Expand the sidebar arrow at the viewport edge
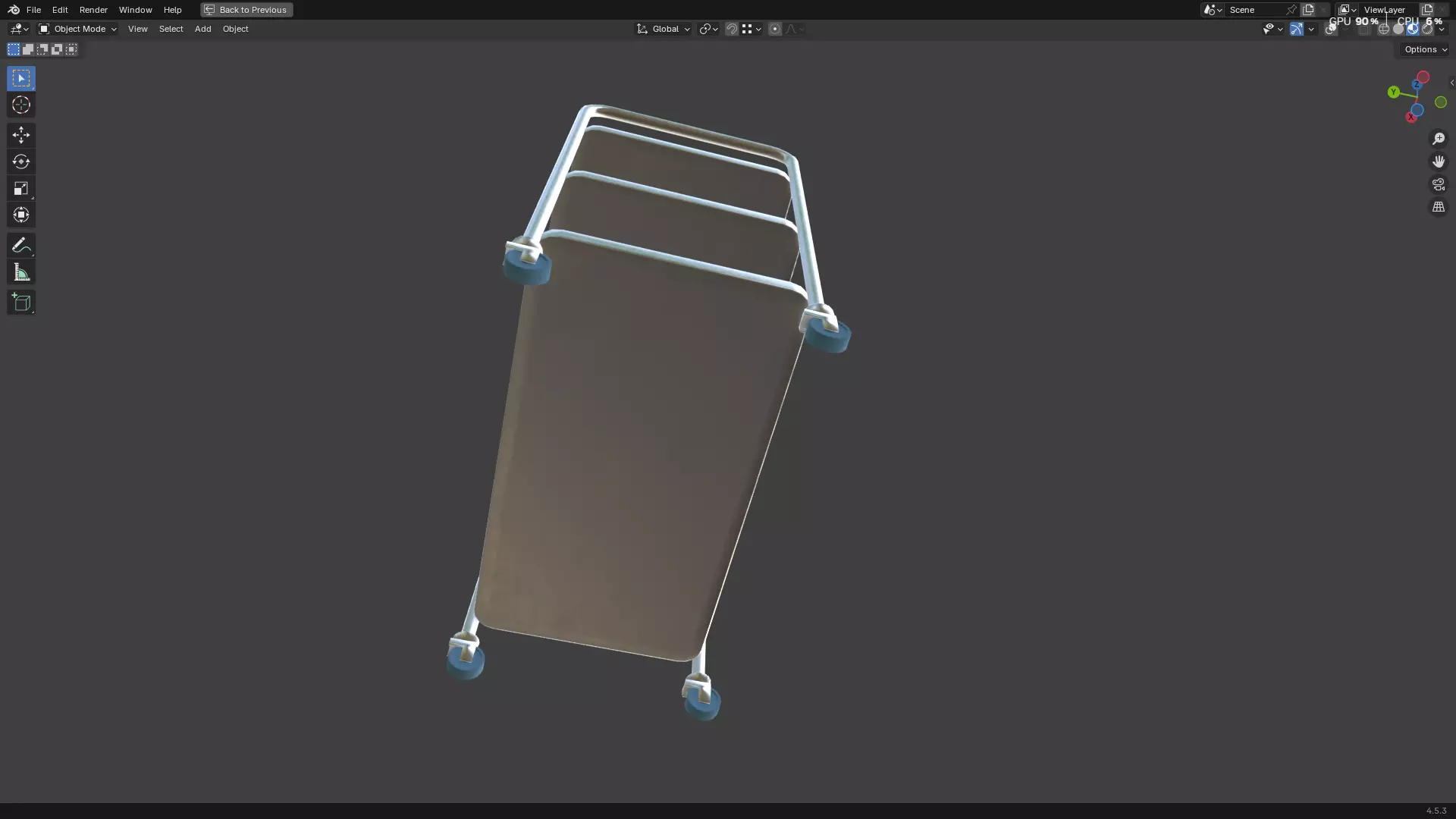The image size is (1456, 819). pos(1451,83)
